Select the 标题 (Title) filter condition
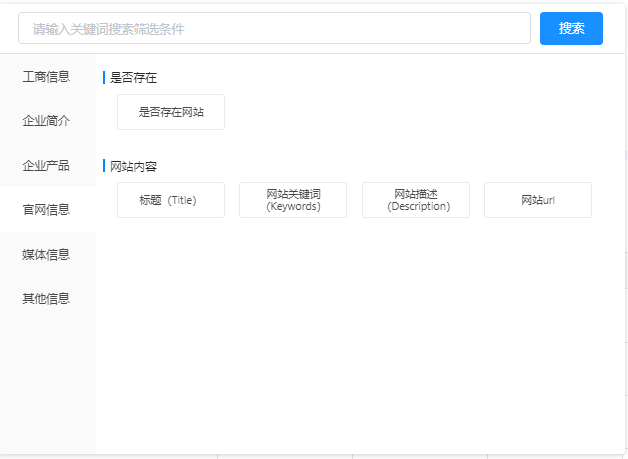628x459 pixels. pyautogui.click(x=171, y=200)
